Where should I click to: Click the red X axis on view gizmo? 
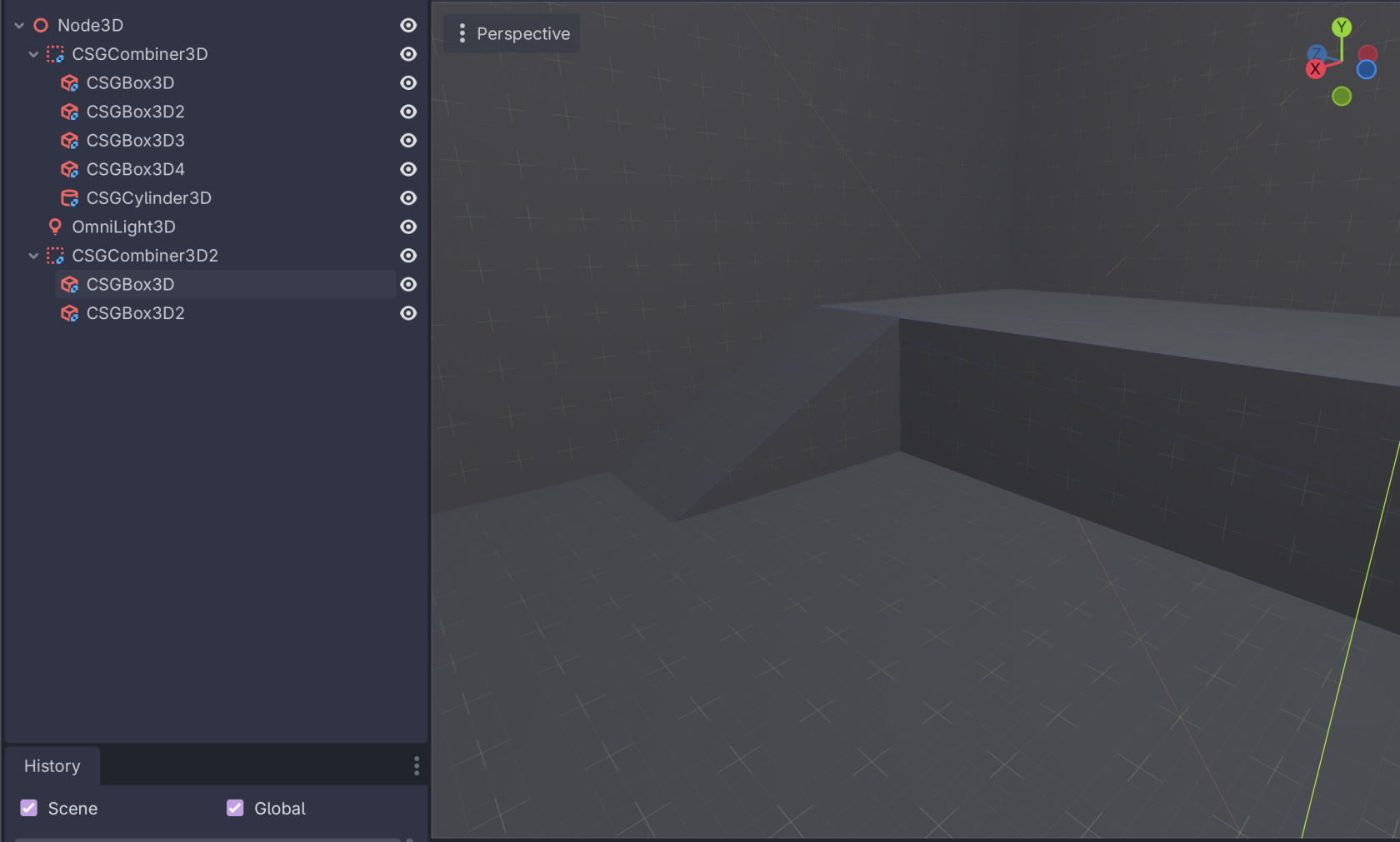[x=1316, y=69]
